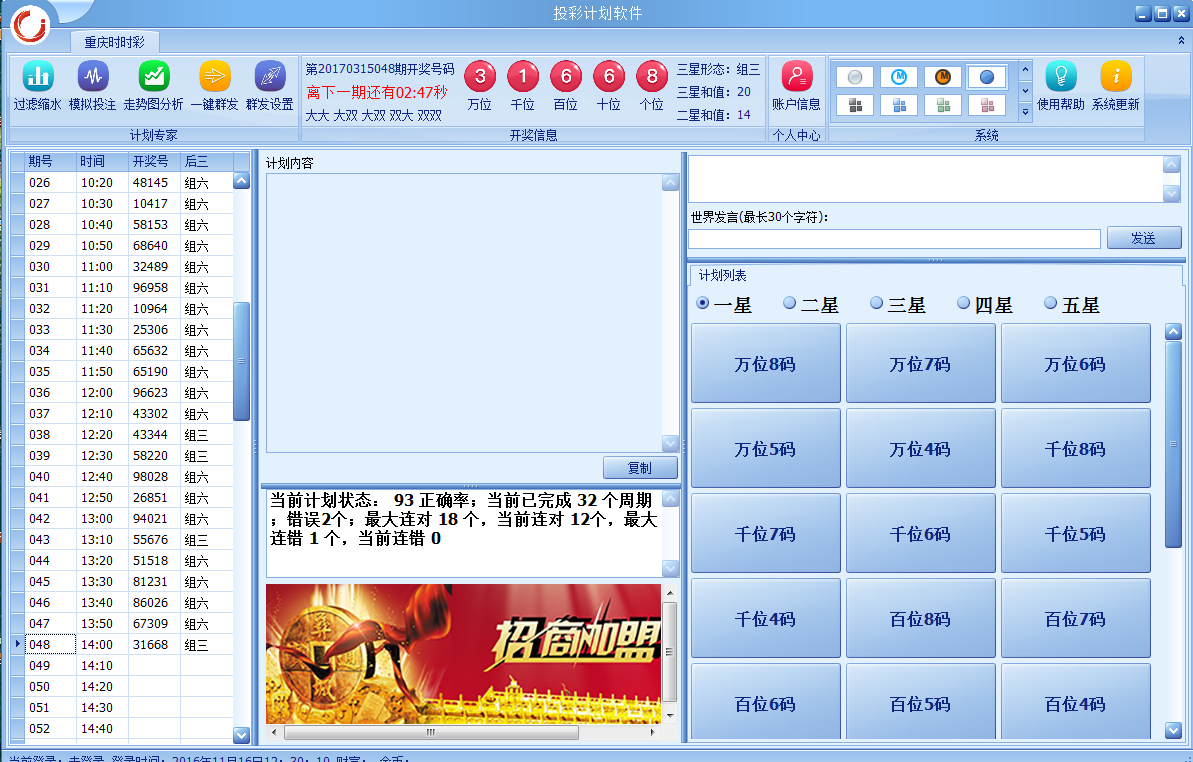The height and width of the screenshot is (762, 1193).
Task: Select the 万位8码 plan
Action: 765,364
